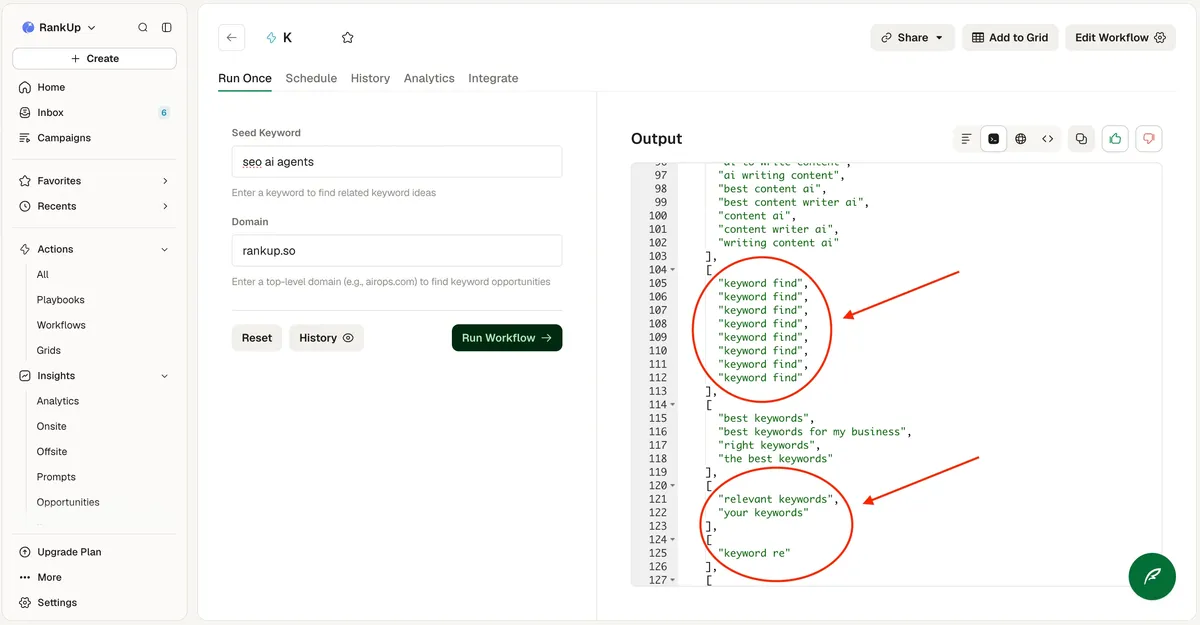The image size is (1200, 625).
Task: Select the terminal output view icon
Action: click(x=993, y=139)
